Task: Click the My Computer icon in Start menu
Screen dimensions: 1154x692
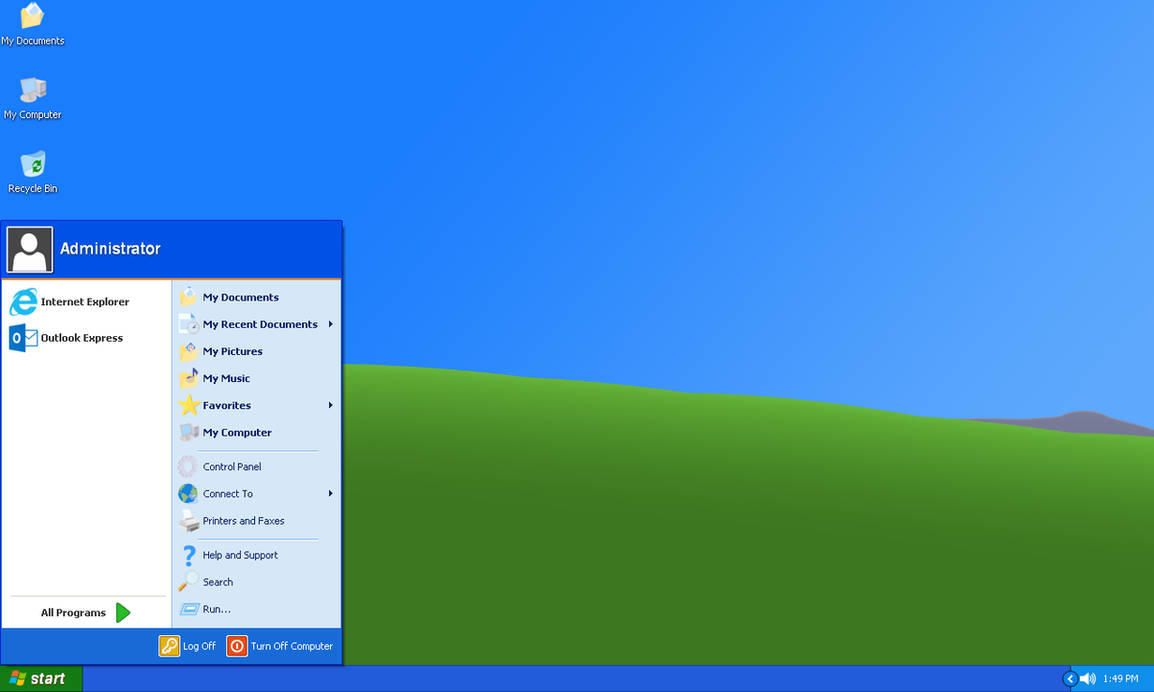Action: coord(188,432)
